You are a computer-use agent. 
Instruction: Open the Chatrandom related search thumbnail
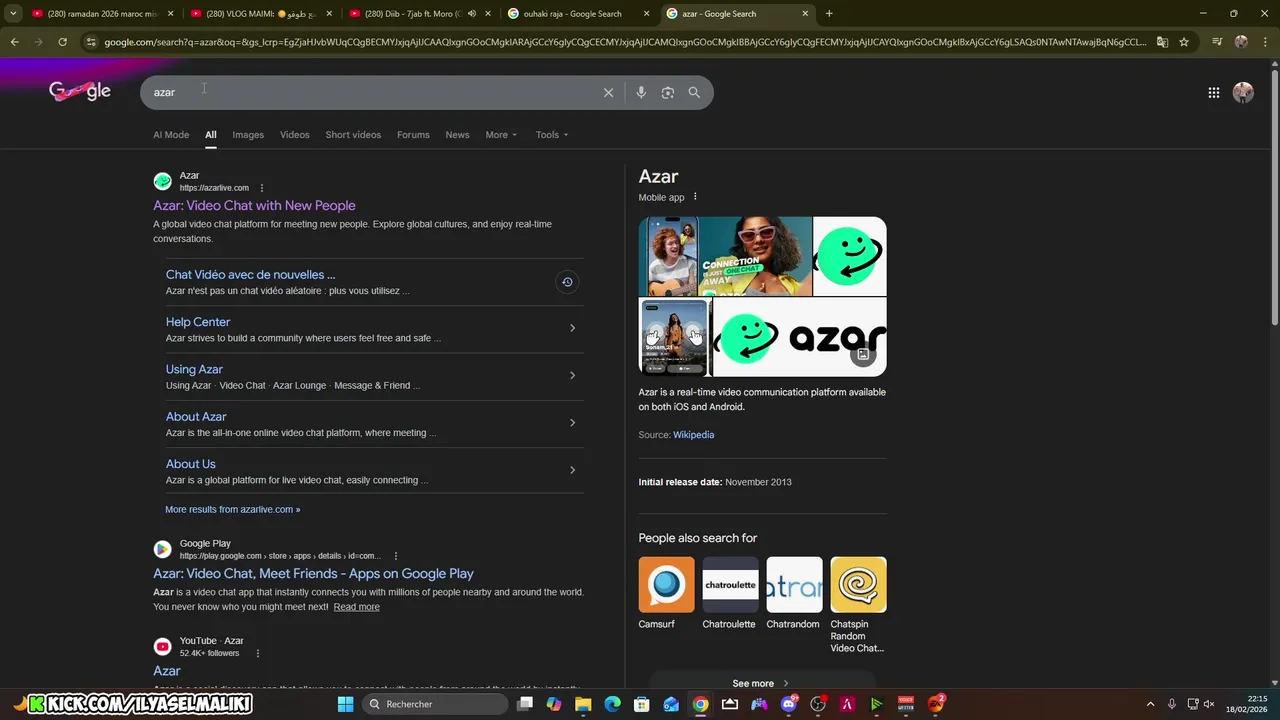click(x=794, y=585)
